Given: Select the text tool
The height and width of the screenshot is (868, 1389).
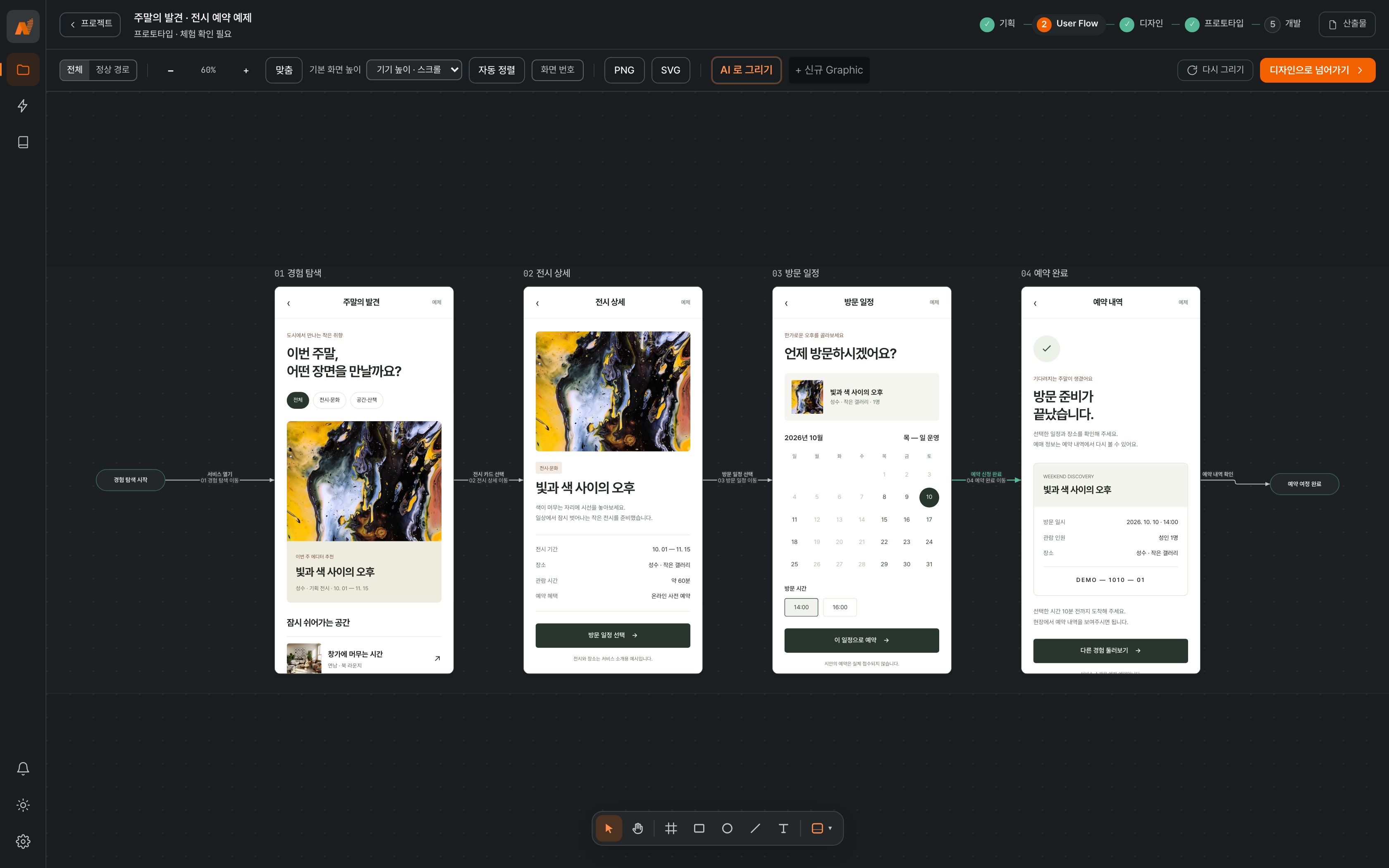Looking at the screenshot, I should click(x=783, y=828).
